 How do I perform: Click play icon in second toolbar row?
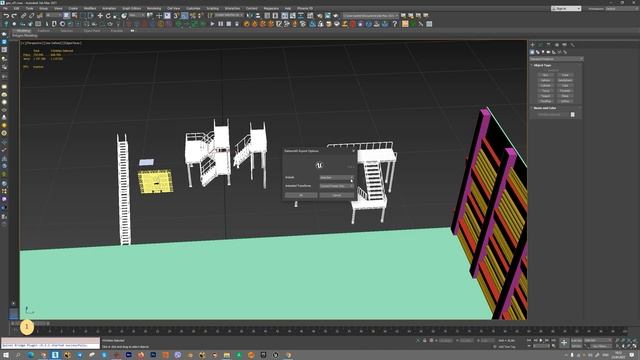212,24
